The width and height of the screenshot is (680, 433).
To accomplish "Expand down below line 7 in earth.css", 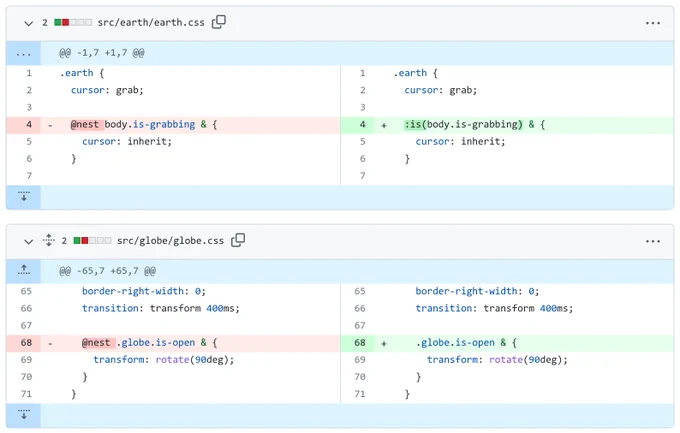I will point(23,197).
